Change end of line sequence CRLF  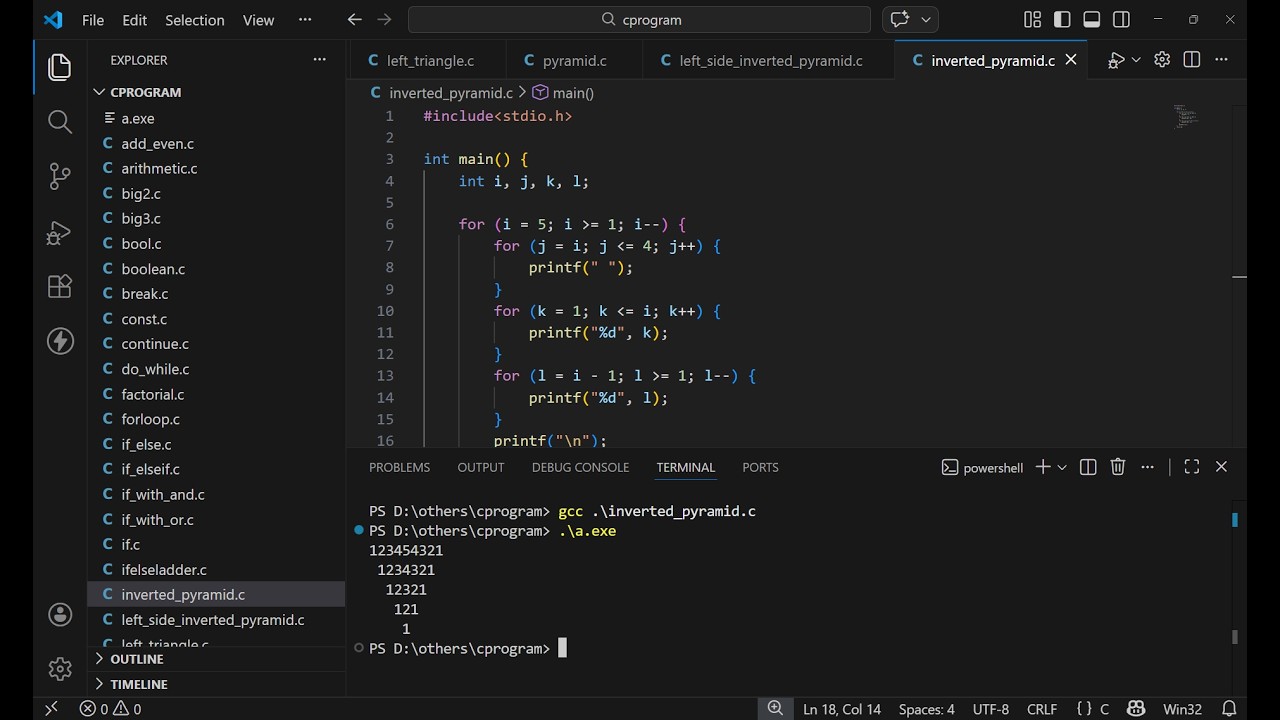point(1042,709)
